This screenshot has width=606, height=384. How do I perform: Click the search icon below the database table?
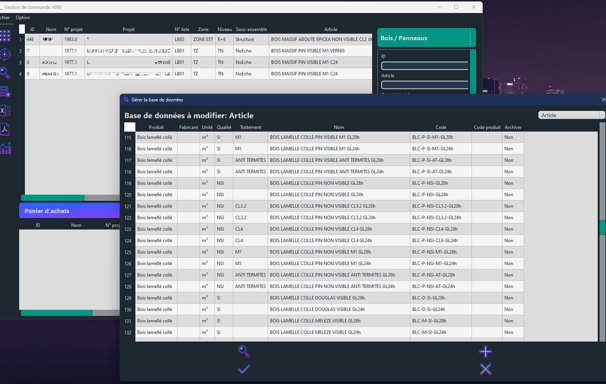pyautogui.click(x=243, y=351)
